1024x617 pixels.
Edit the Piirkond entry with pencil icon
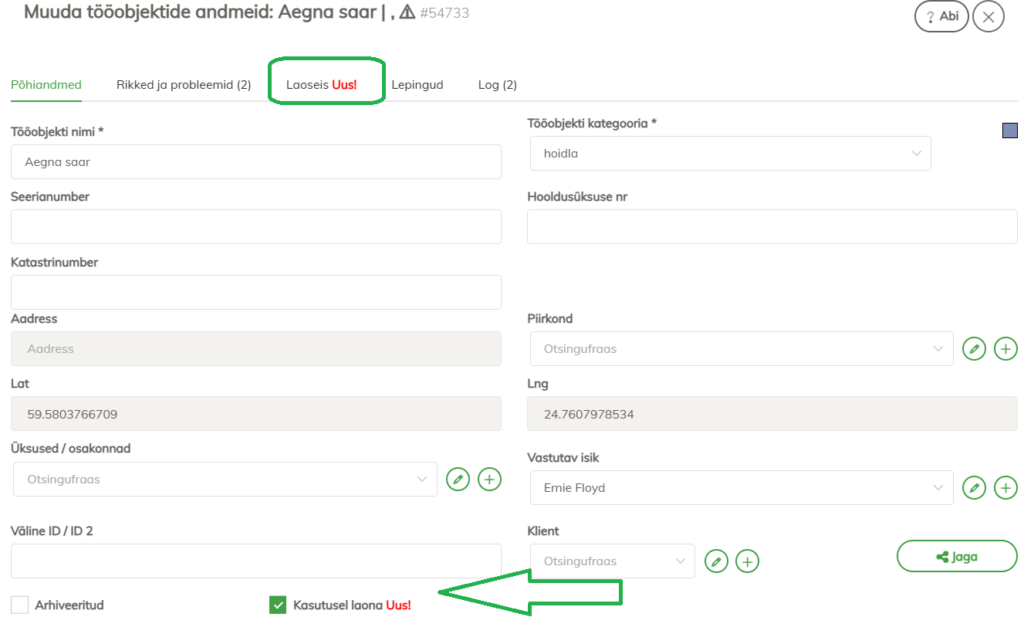point(974,349)
